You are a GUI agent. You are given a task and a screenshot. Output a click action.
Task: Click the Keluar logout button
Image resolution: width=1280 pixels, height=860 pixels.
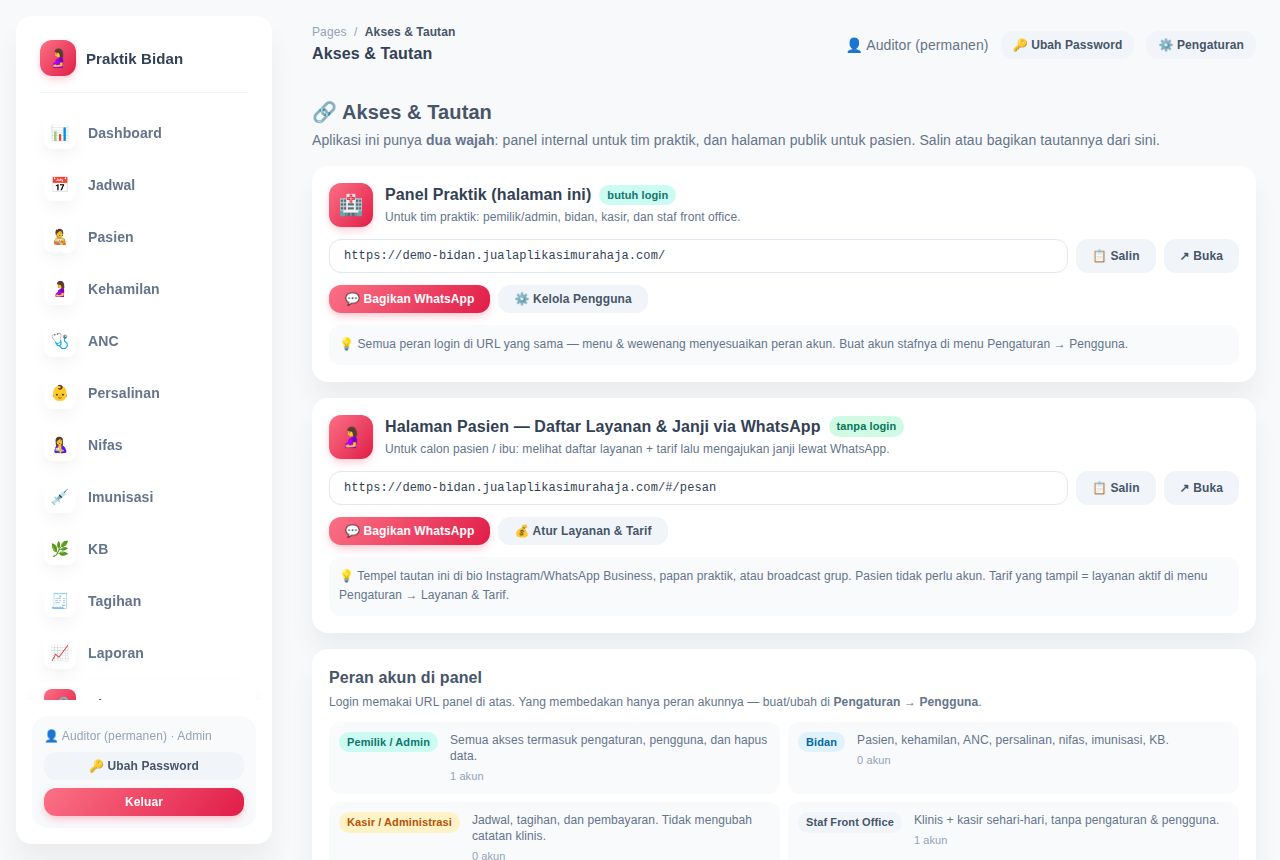(144, 802)
